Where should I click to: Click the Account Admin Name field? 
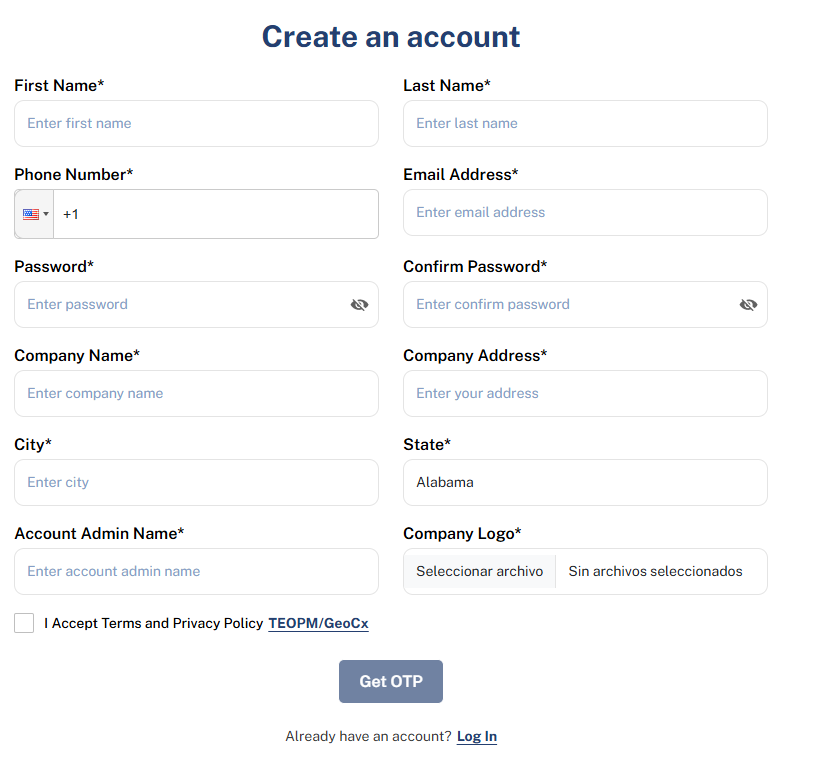tap(196, 571)
